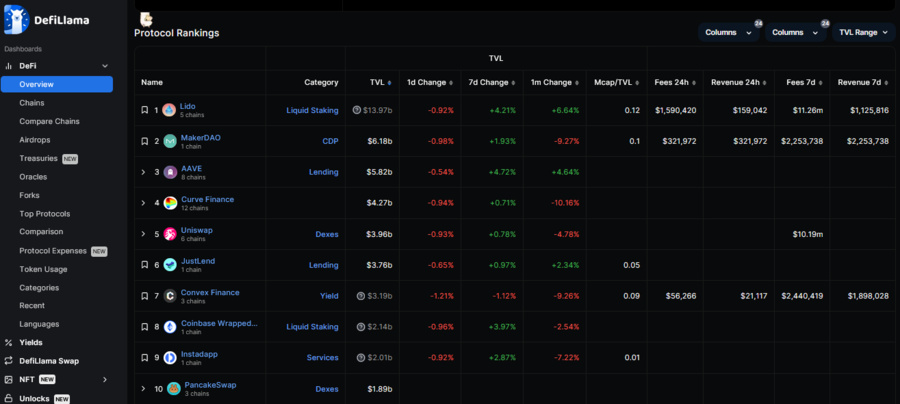Click the AAVE protocol logo icon
This screenshot has width=900, height=404.
pyautogui.click(x=170, y=172)
